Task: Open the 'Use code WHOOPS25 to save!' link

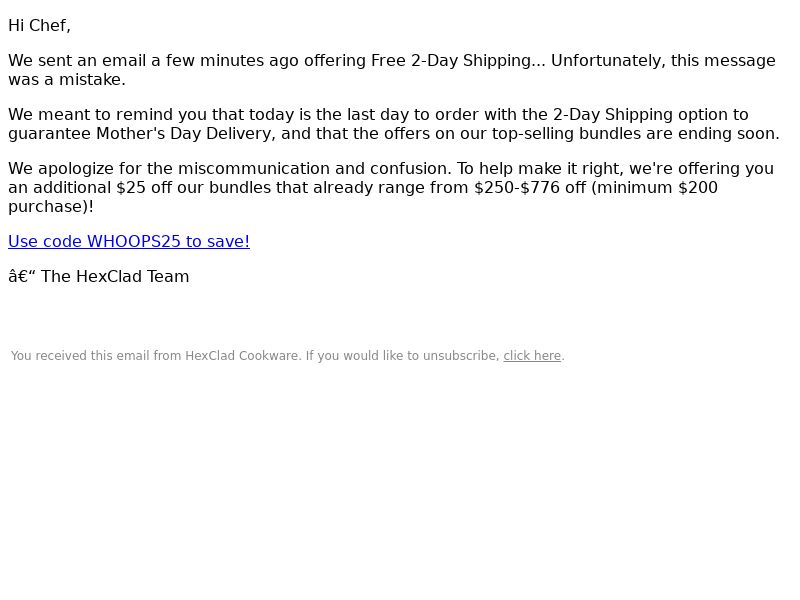Action: [x=129, y=241]
